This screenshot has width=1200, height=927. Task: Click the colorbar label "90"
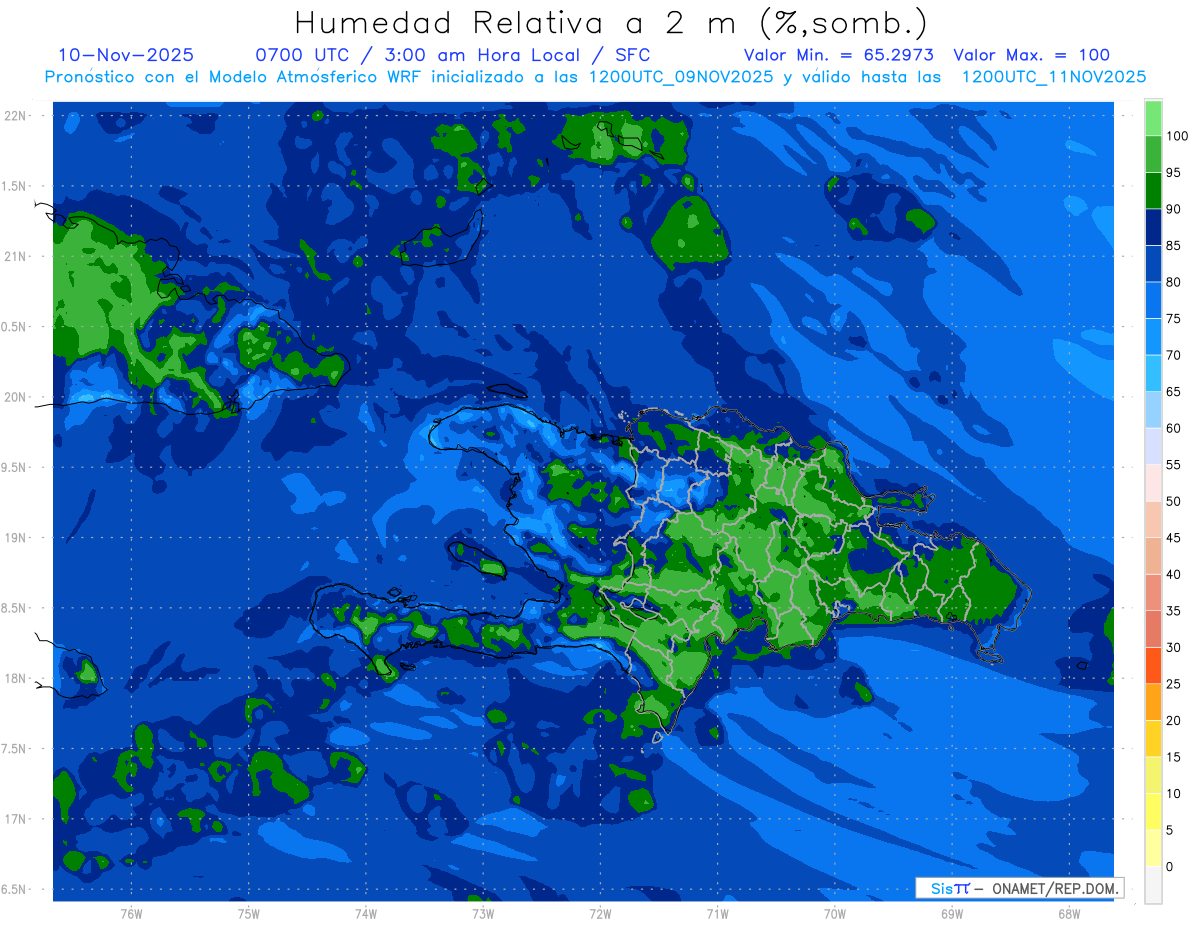(1173, 209)
